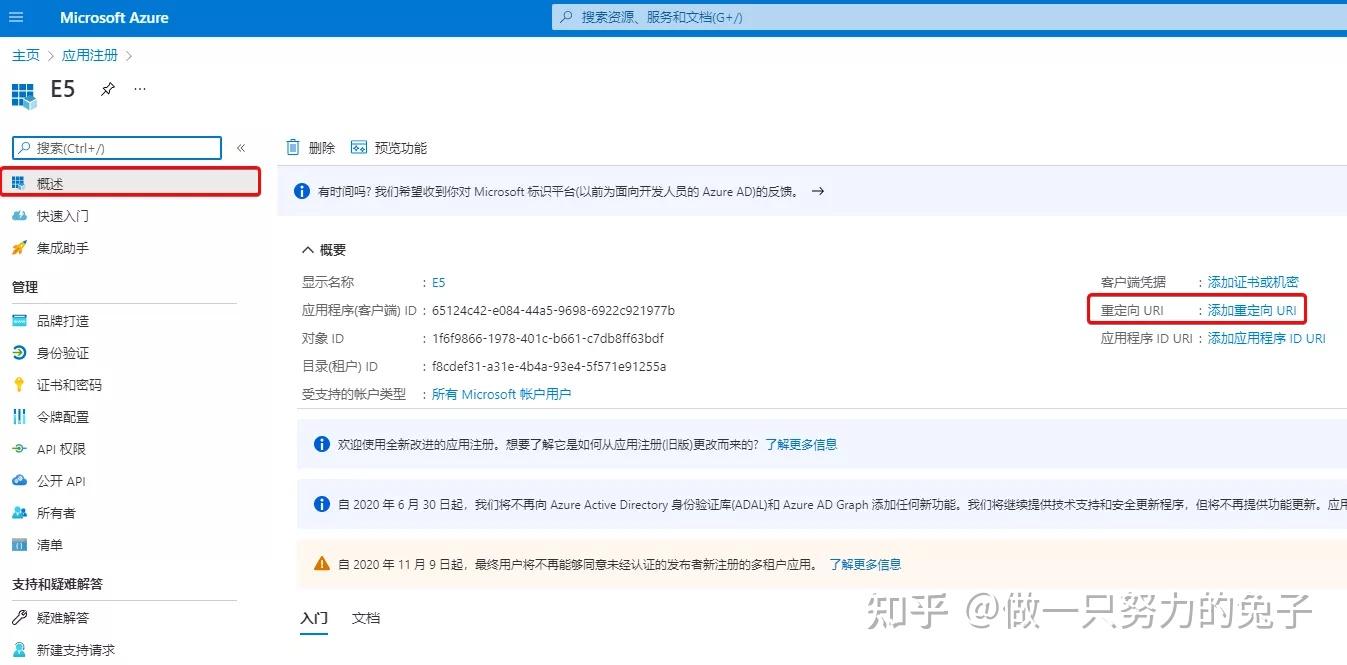This screenshot has height=665, width=1347.
Task: Click the 搜索(Ctrl+/) input field
Action: click(x=115, y=147)
